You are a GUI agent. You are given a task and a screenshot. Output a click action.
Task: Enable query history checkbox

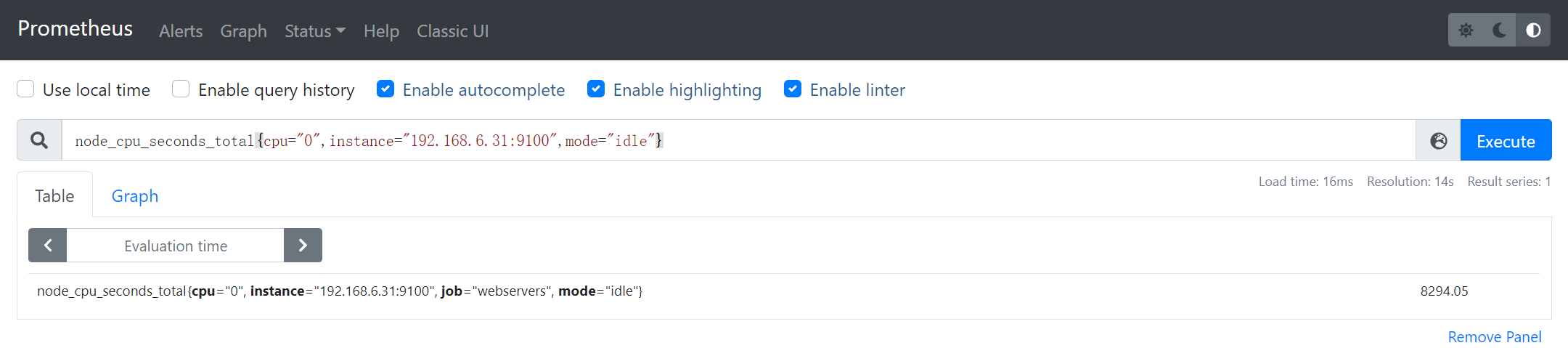pyautogui.click(x=181, y=89)
